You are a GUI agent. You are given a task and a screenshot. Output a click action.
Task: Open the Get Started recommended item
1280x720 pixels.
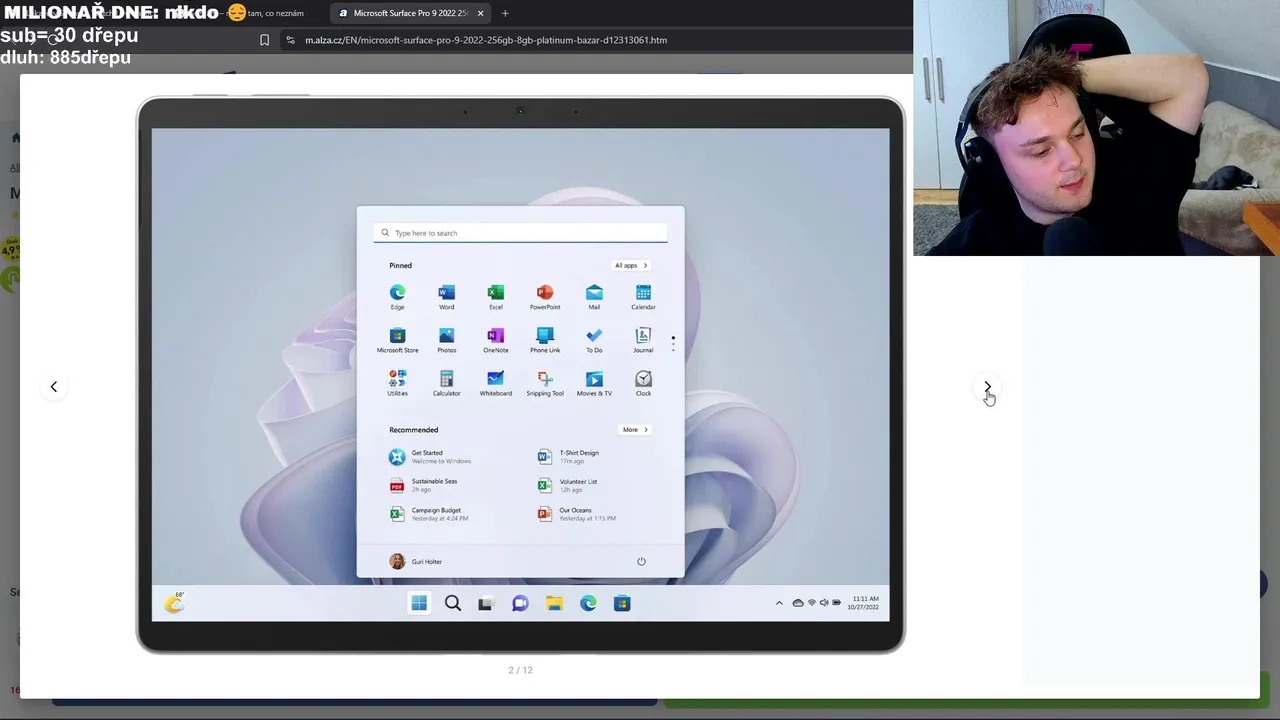[x=430, y=457]
